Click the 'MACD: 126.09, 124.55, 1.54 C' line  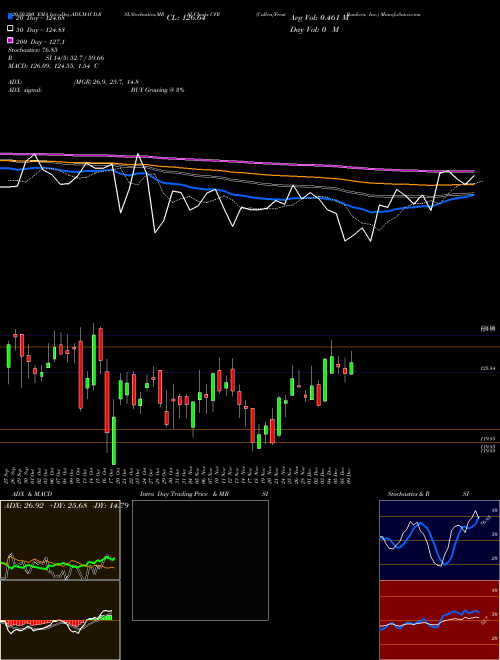click(x=53, y=66)
